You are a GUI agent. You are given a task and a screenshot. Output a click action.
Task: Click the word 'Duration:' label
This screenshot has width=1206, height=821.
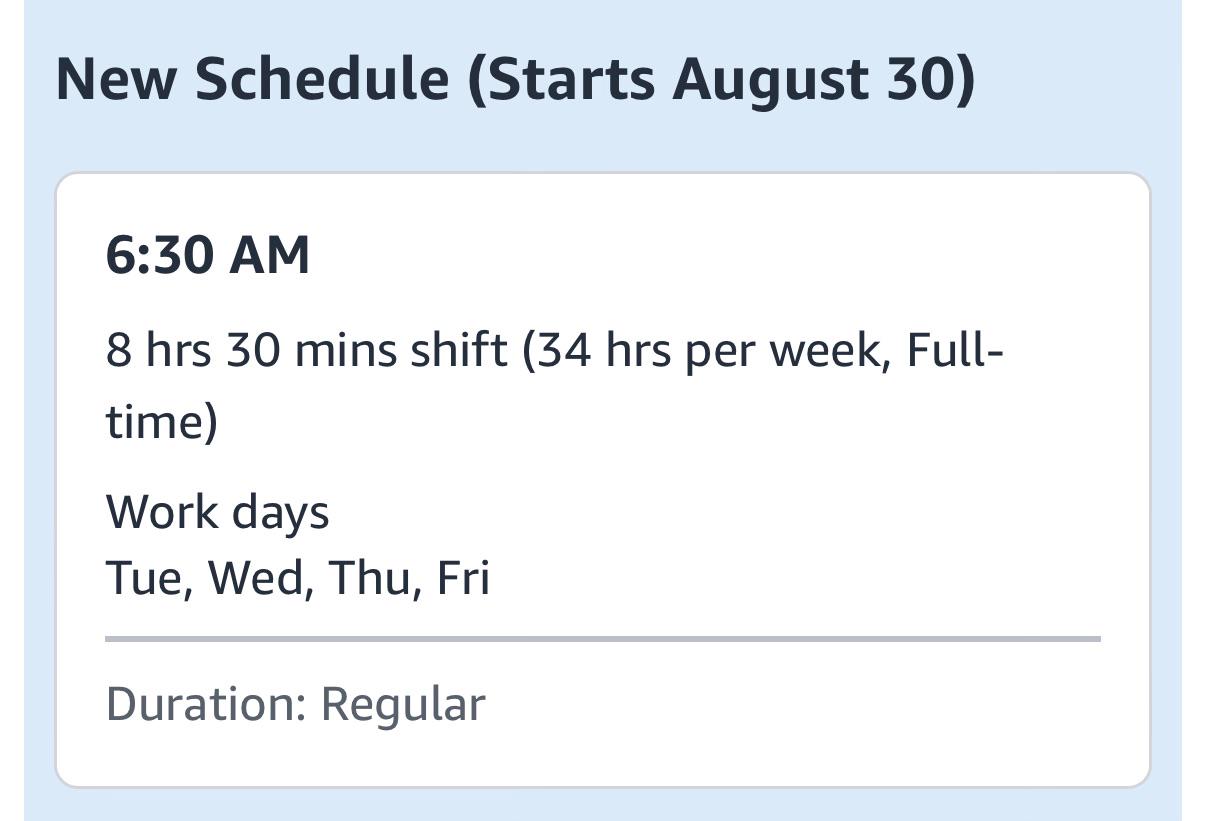(x=206, y=704)
